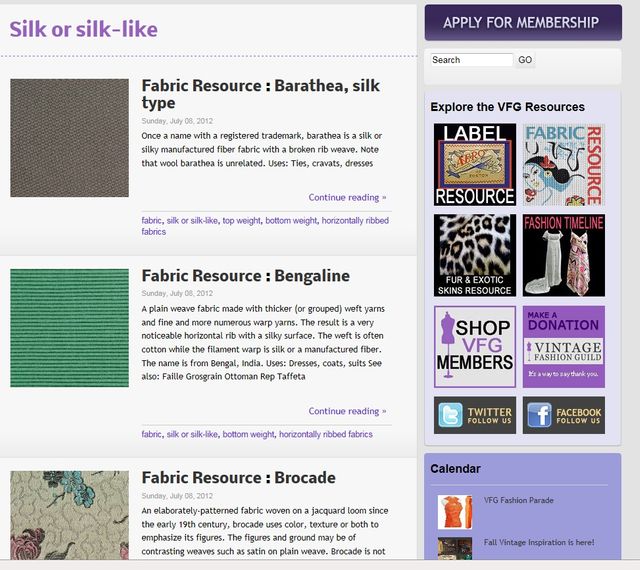
Task: Open the Label Resource icon
Action: pos(475,165)
